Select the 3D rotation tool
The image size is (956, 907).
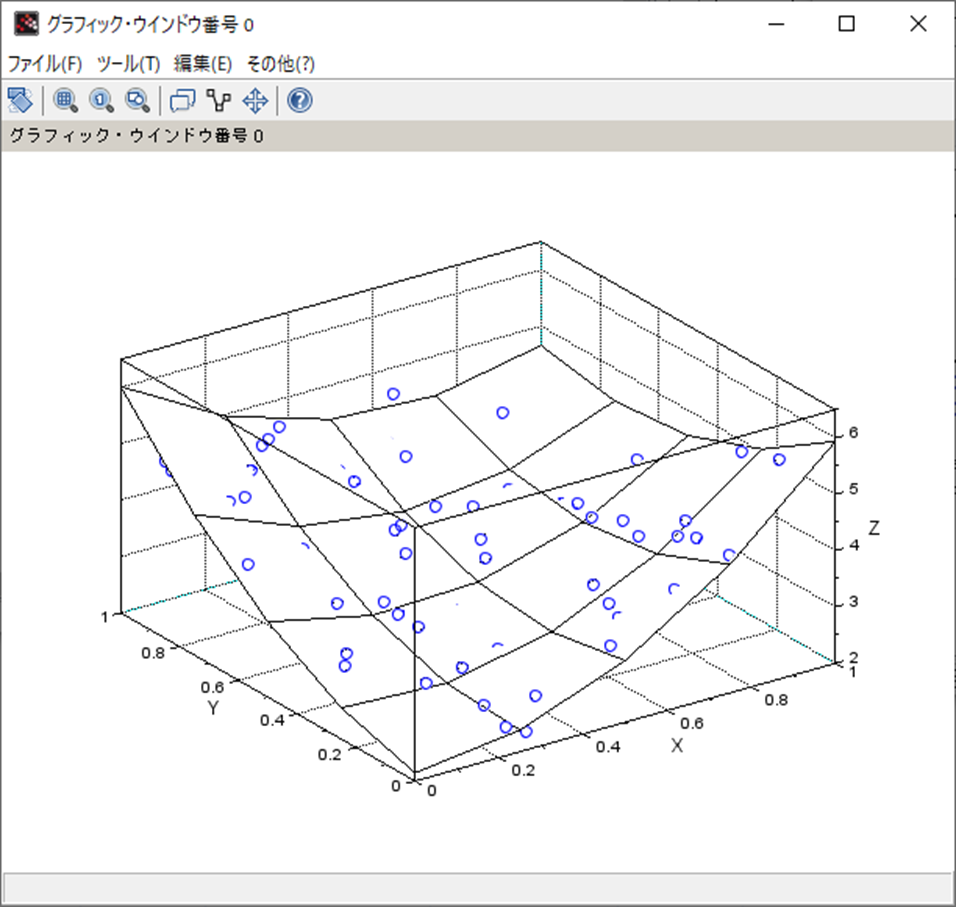coord(22,100)
